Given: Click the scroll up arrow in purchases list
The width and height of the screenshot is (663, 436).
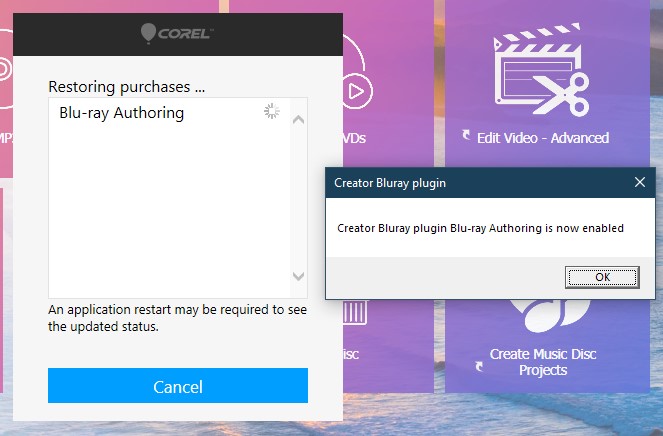Looking at the screenshot, I should pyautogui.click(x=299, y=120).
